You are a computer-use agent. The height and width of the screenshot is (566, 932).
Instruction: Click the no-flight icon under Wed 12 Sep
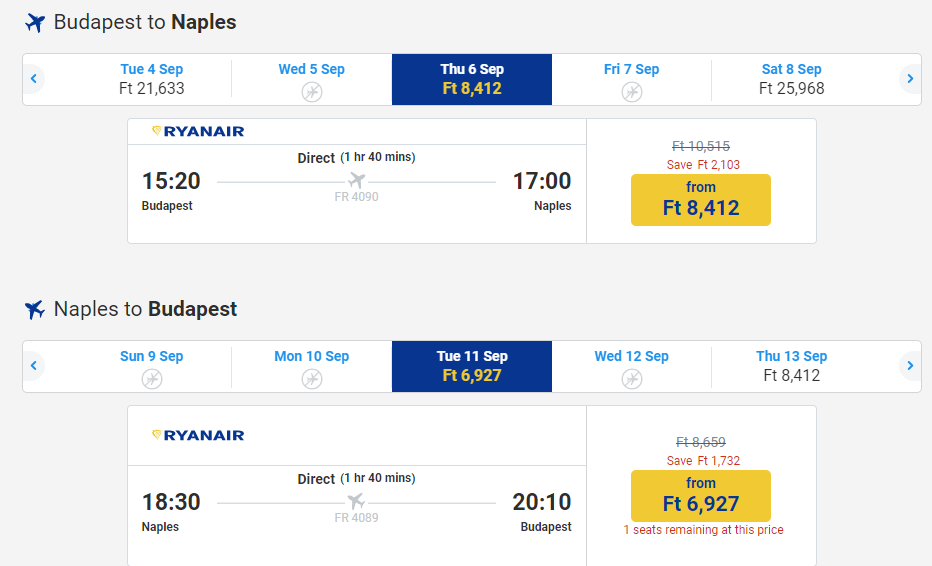pyautogui.click(x=632, y=379)
